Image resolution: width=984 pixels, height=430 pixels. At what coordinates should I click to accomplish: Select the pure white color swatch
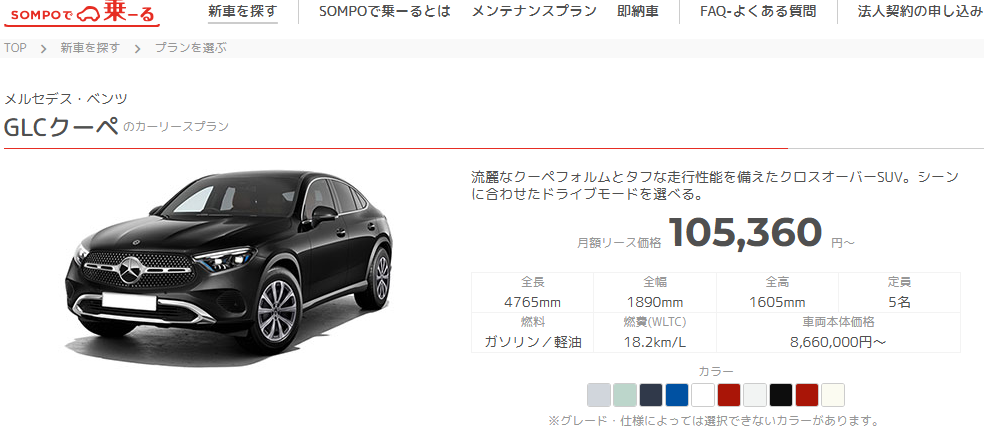pos(703,395)
